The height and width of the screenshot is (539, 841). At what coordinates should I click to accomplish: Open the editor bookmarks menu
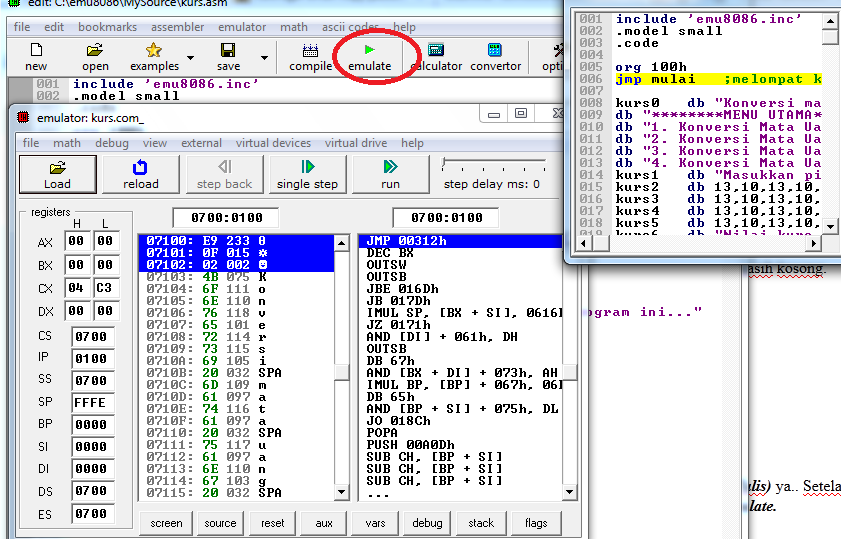point(107,27)
